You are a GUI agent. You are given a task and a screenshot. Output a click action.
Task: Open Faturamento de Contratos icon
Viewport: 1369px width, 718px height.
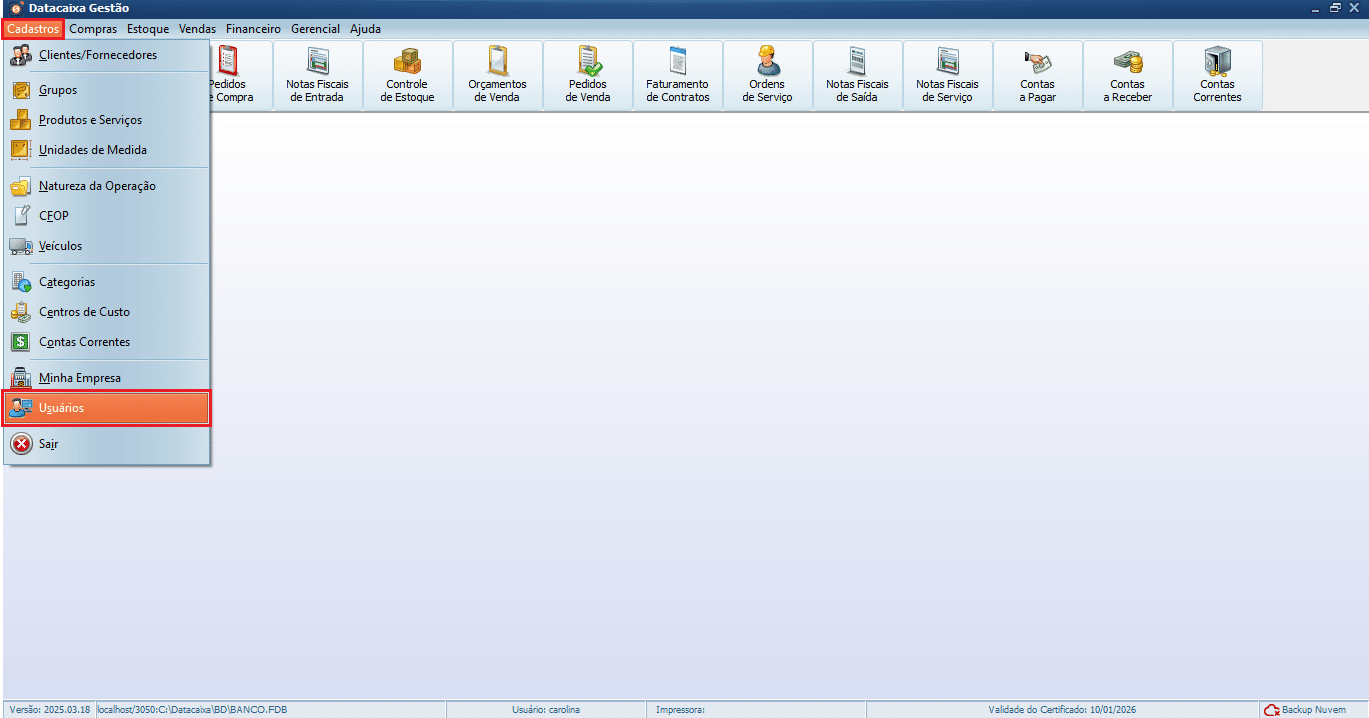(677, 75)
